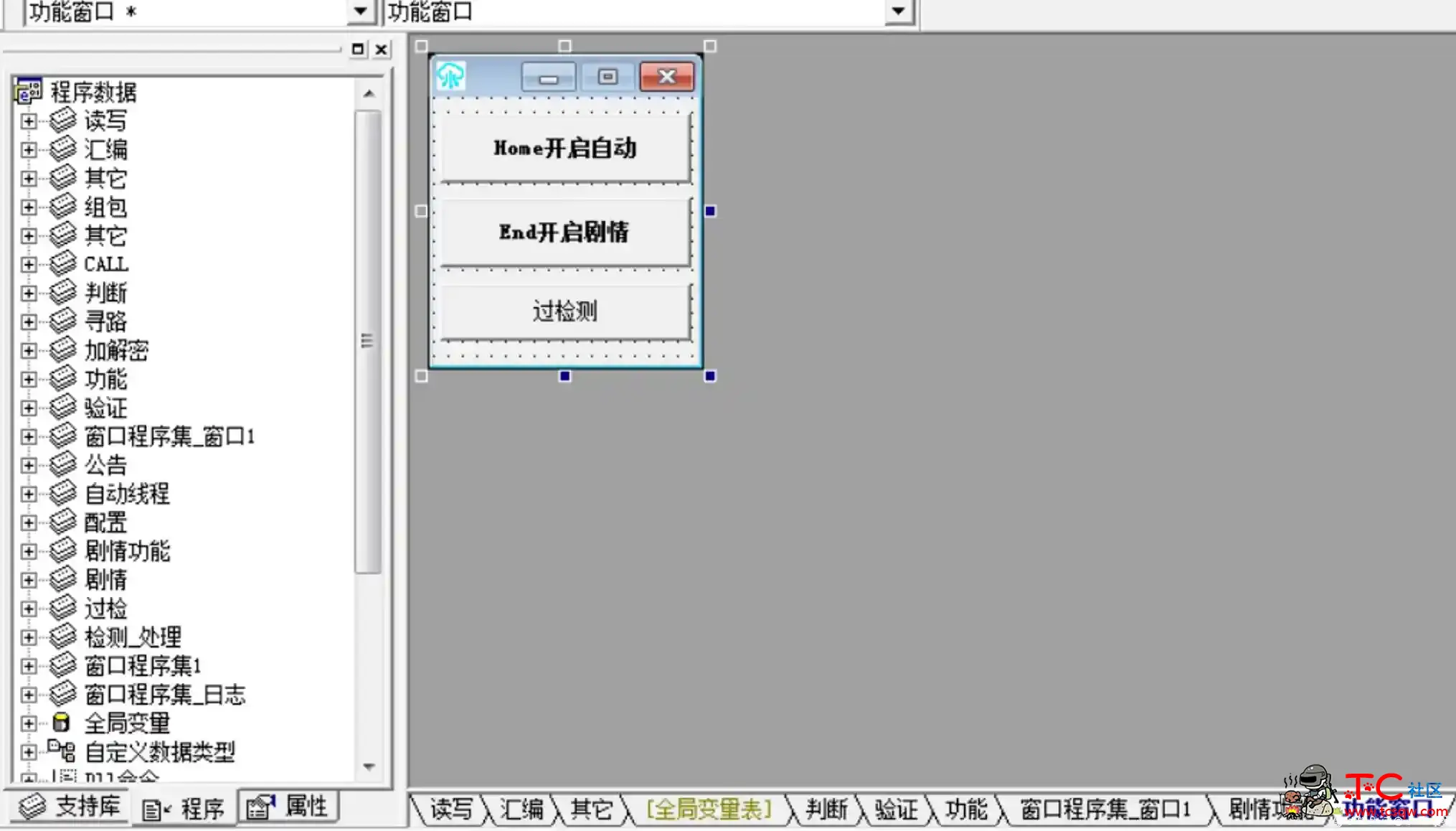Screen dimensions: 1456x831
Task: Click the 读写 module stack icon
Action: 62,119
